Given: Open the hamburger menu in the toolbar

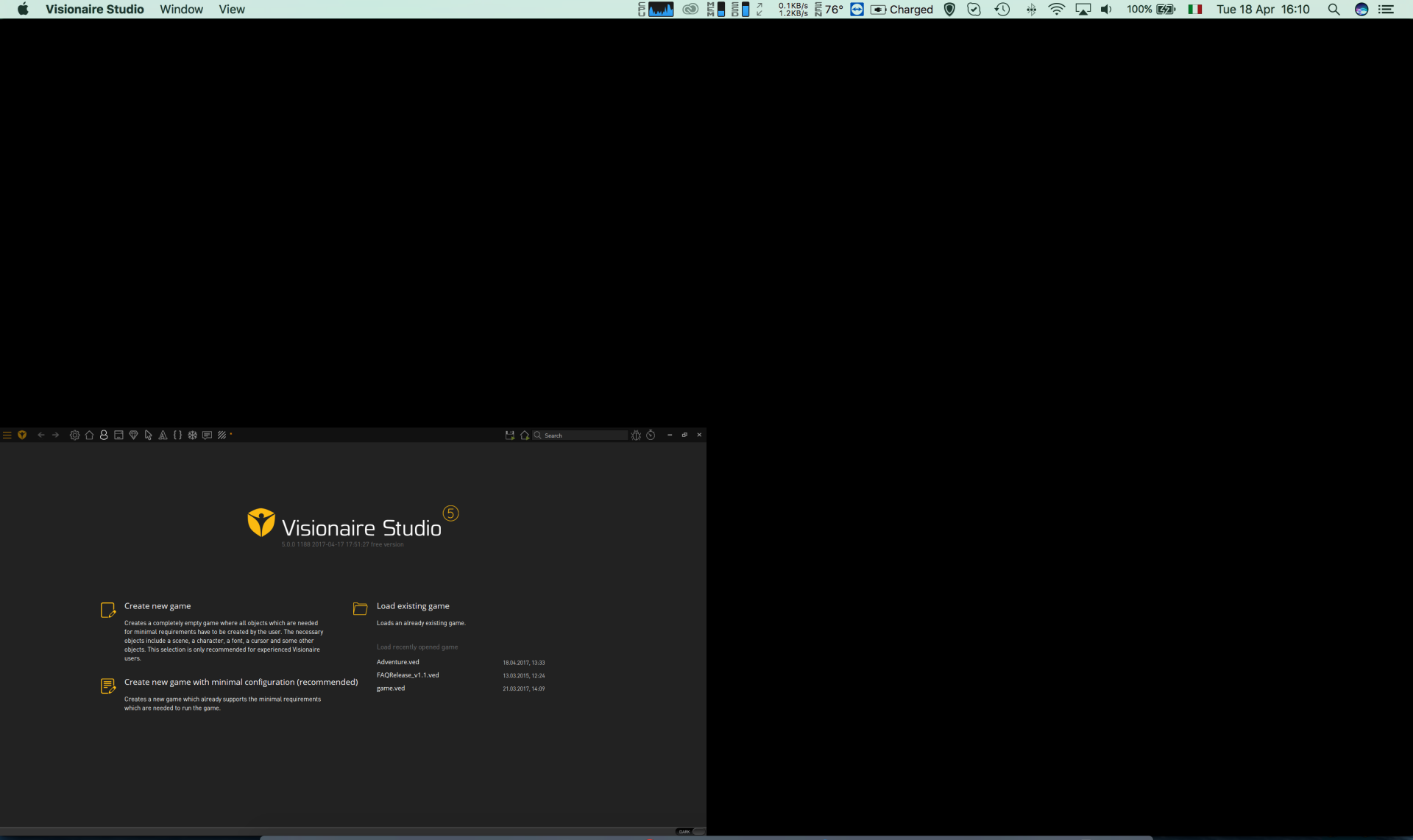Looking at the screenshot, I should (x=7, y=435).
